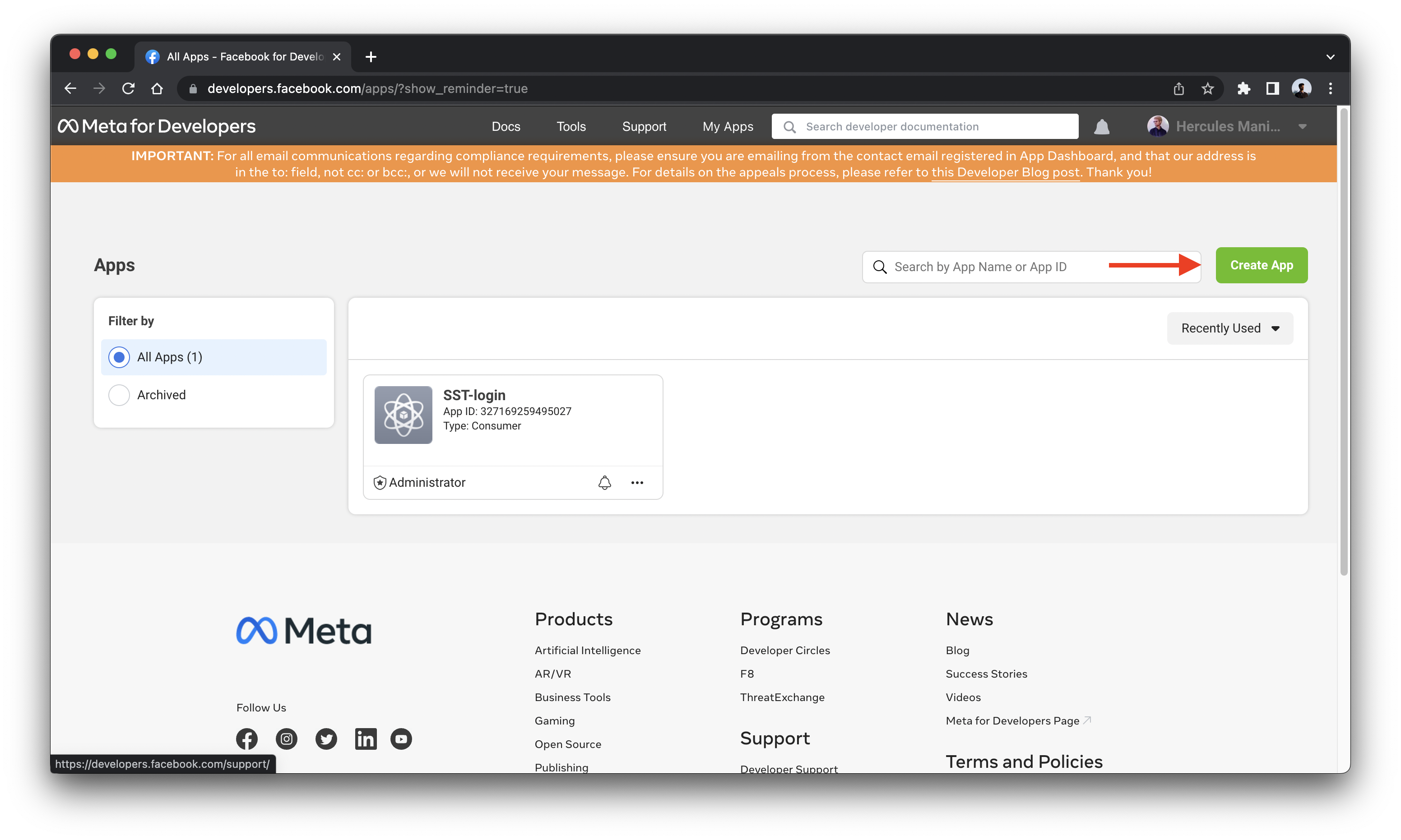Open Chrome three-dot menu
The image size is (1401, 840).
pyautogui.click(x=1330, y=88)
